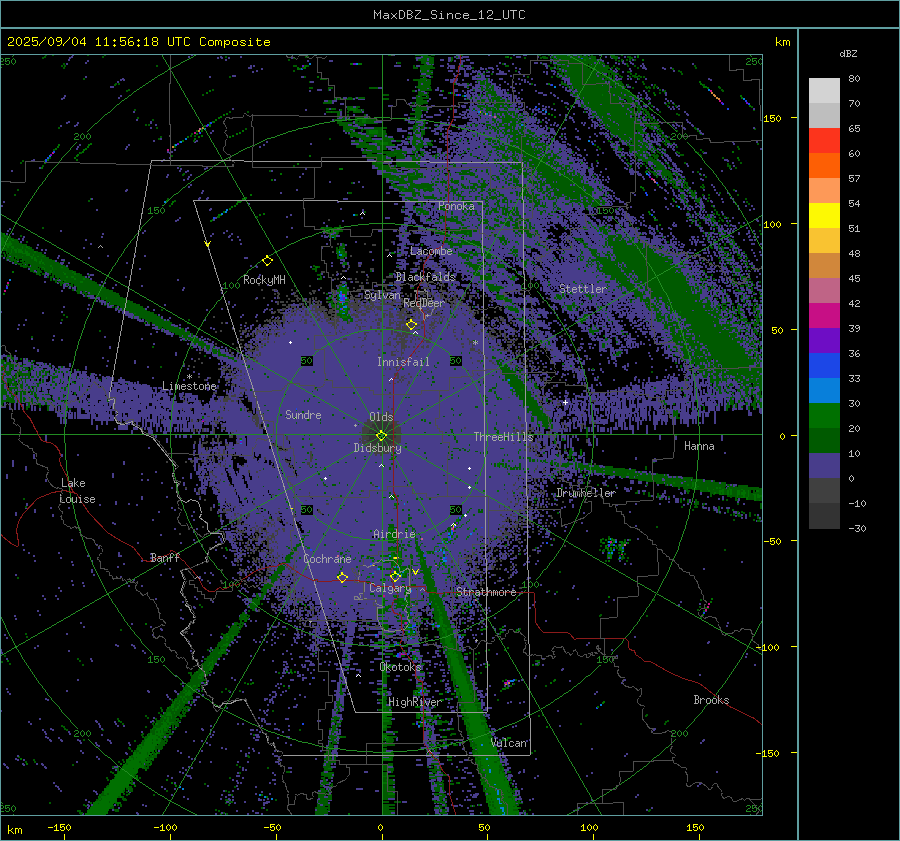Select the orange 60-57 dBZ legend swatch
Viewport: 900px width, 841px height.
(x=824, y=165)
